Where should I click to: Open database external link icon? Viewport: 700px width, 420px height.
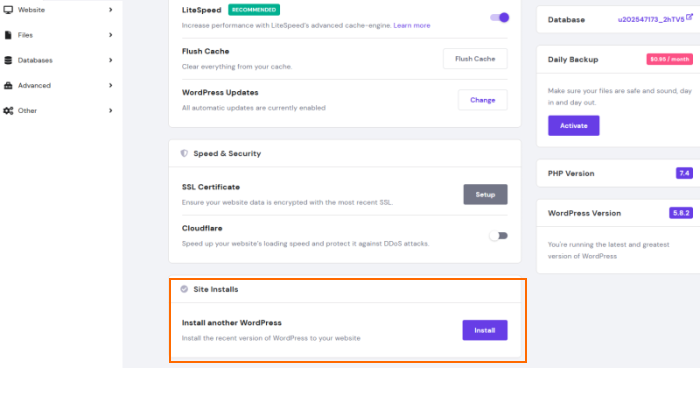click(x=689, y=17)
